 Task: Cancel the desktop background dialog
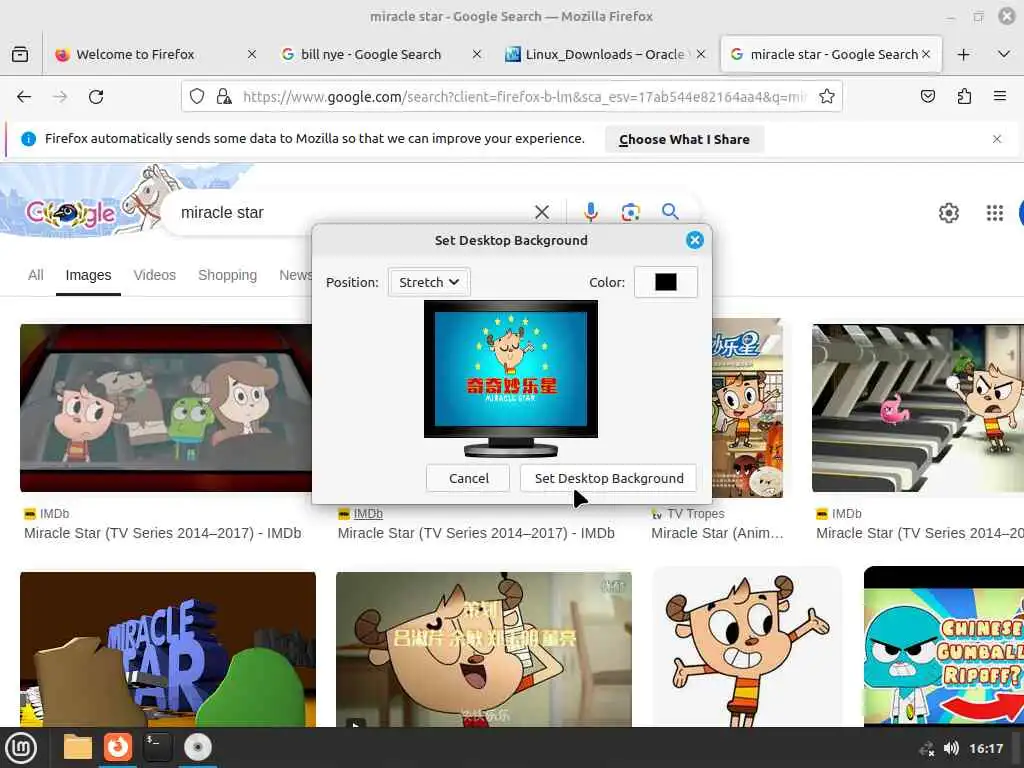pyautogui.click(x=468, y=478)
